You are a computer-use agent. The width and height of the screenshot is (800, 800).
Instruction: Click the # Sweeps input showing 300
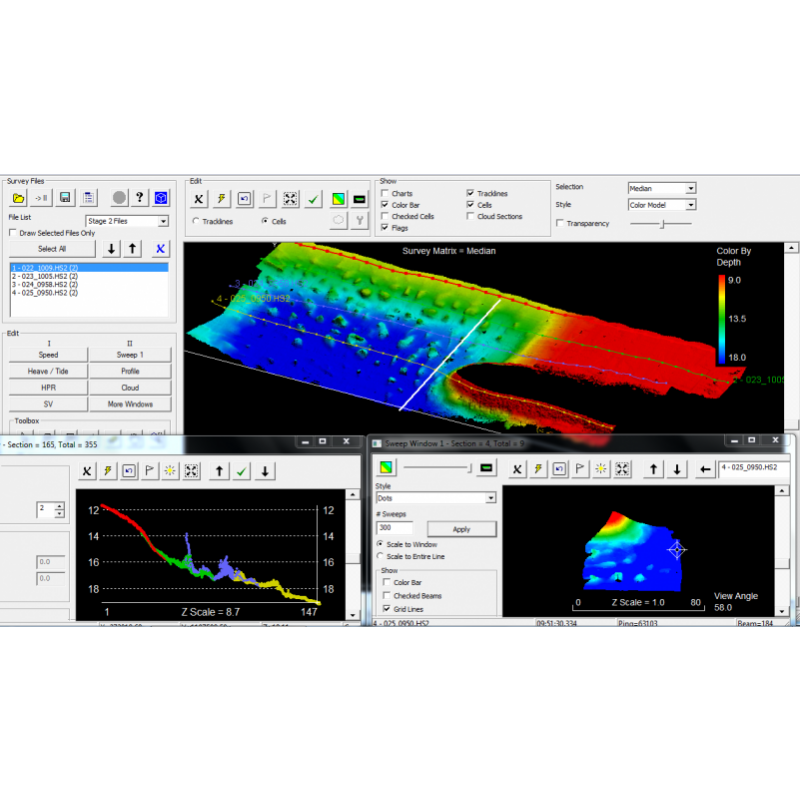pos(394,528)
